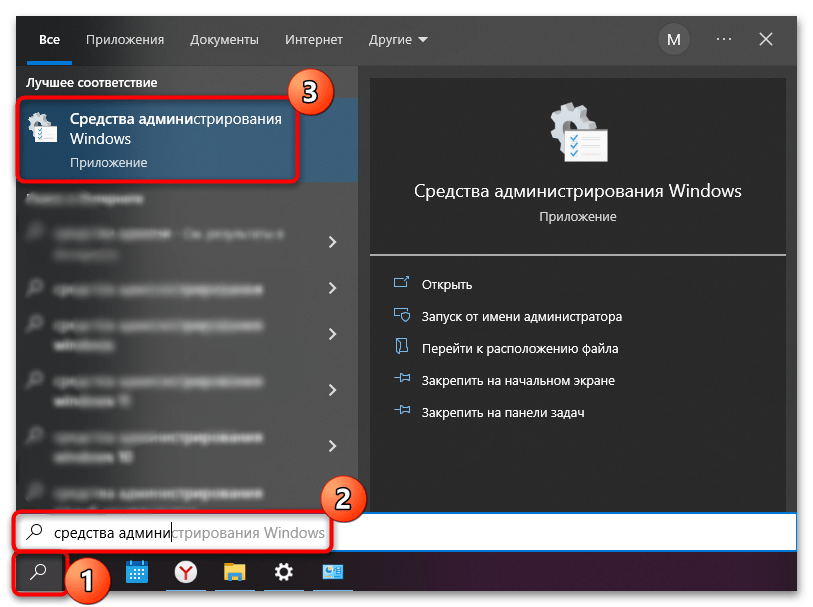
Task: Select "Перейти к расположению файла"
Action: coord(519,349)
